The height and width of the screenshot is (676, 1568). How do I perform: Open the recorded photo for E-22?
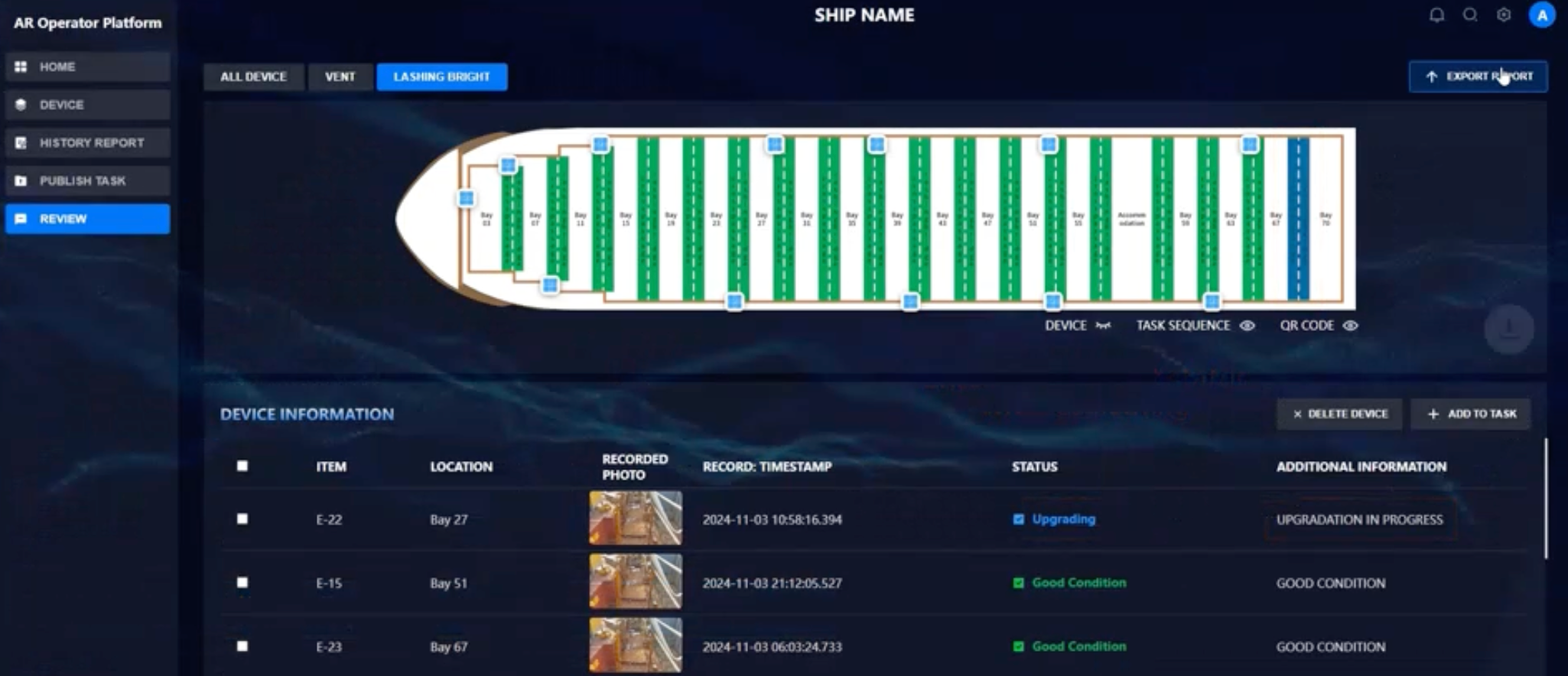pyautogui.click(x=636, y=518)
